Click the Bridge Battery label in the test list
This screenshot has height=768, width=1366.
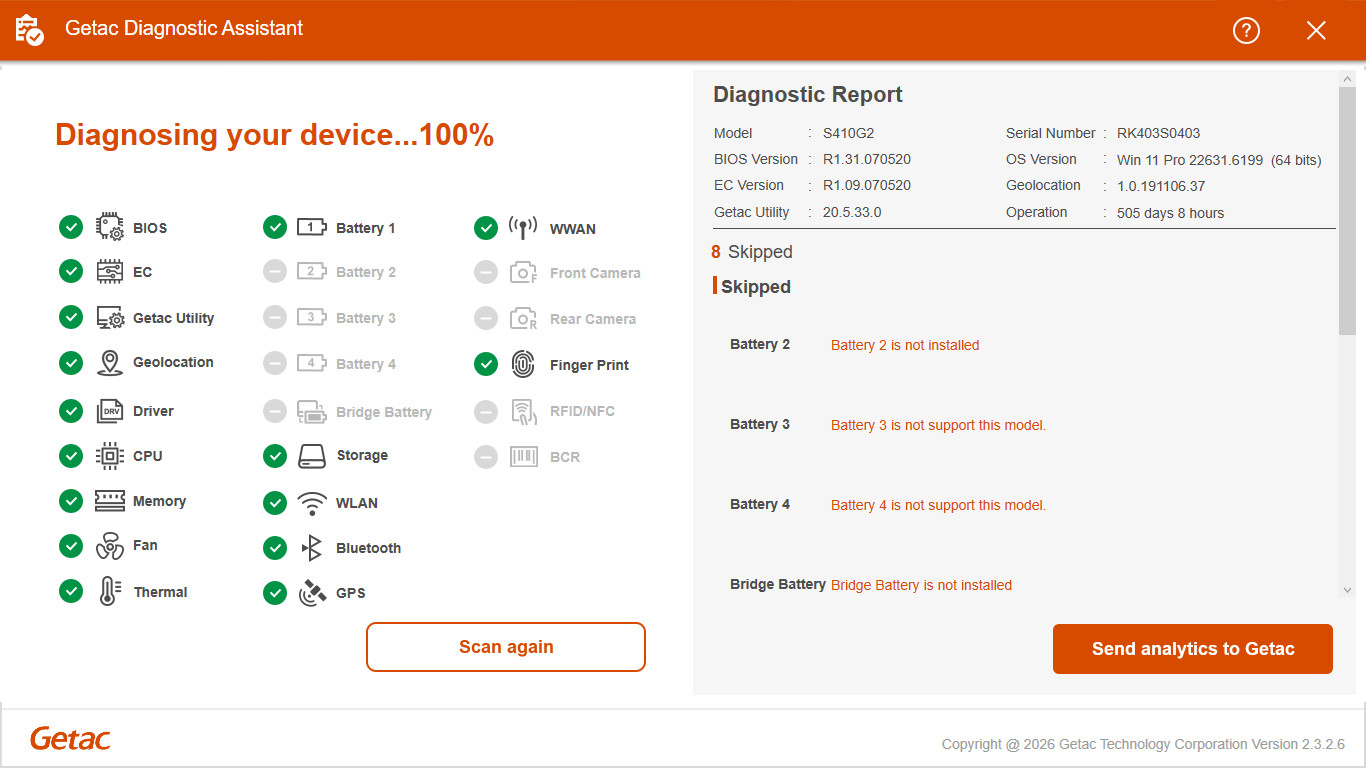click(384, 412)
